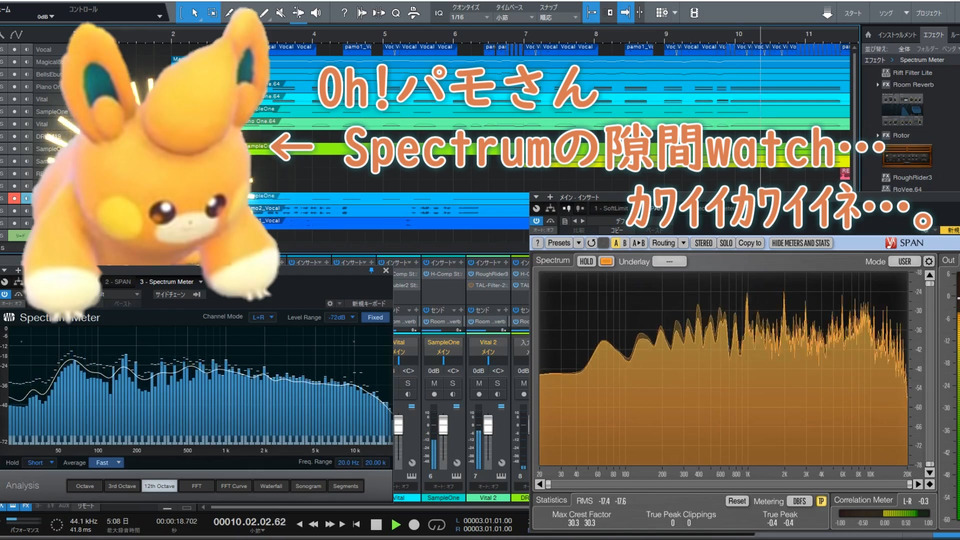Click the rewind transport icon
960x540 pixels.
click(313, 524)
